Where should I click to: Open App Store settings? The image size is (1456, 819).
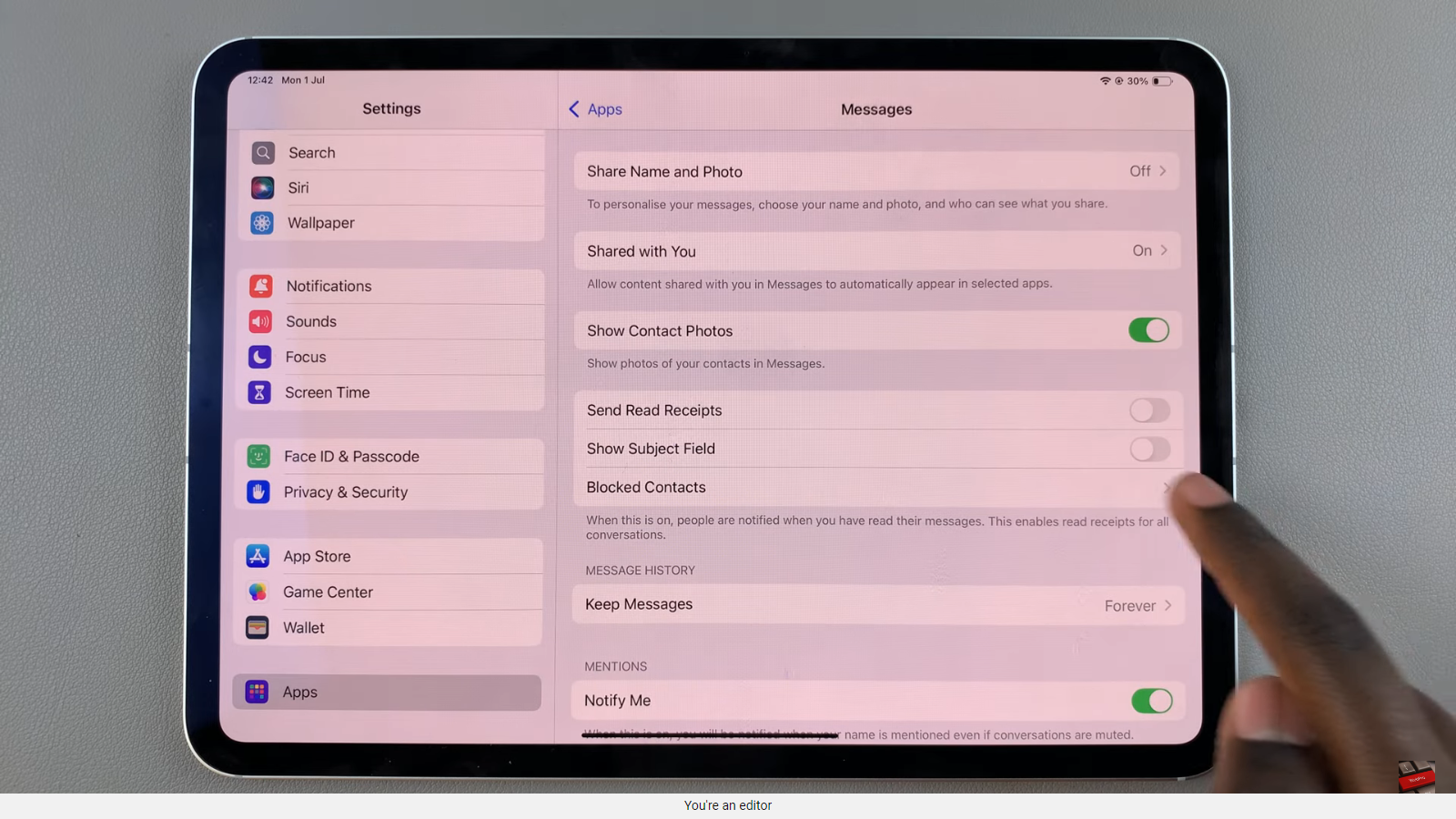point(389,556)
